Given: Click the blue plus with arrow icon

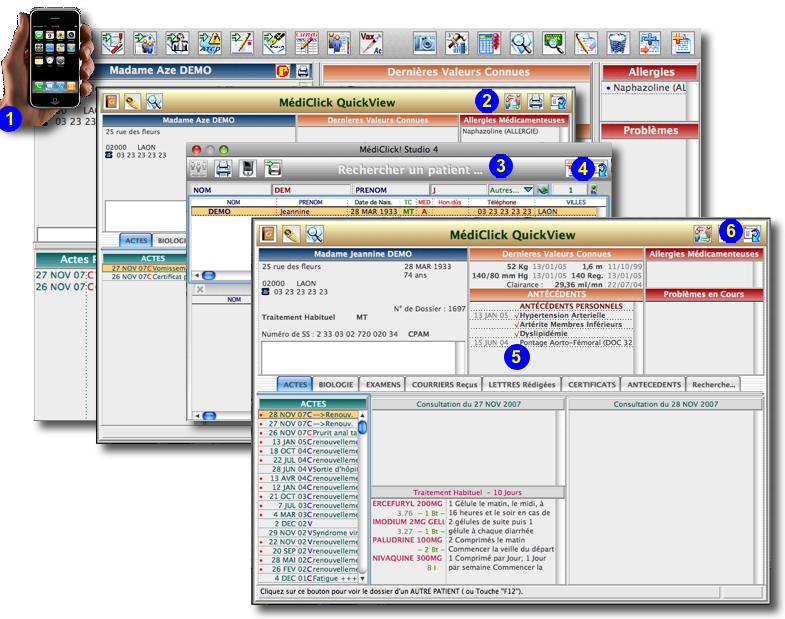Looking at the screenshot, I should 650,43.
